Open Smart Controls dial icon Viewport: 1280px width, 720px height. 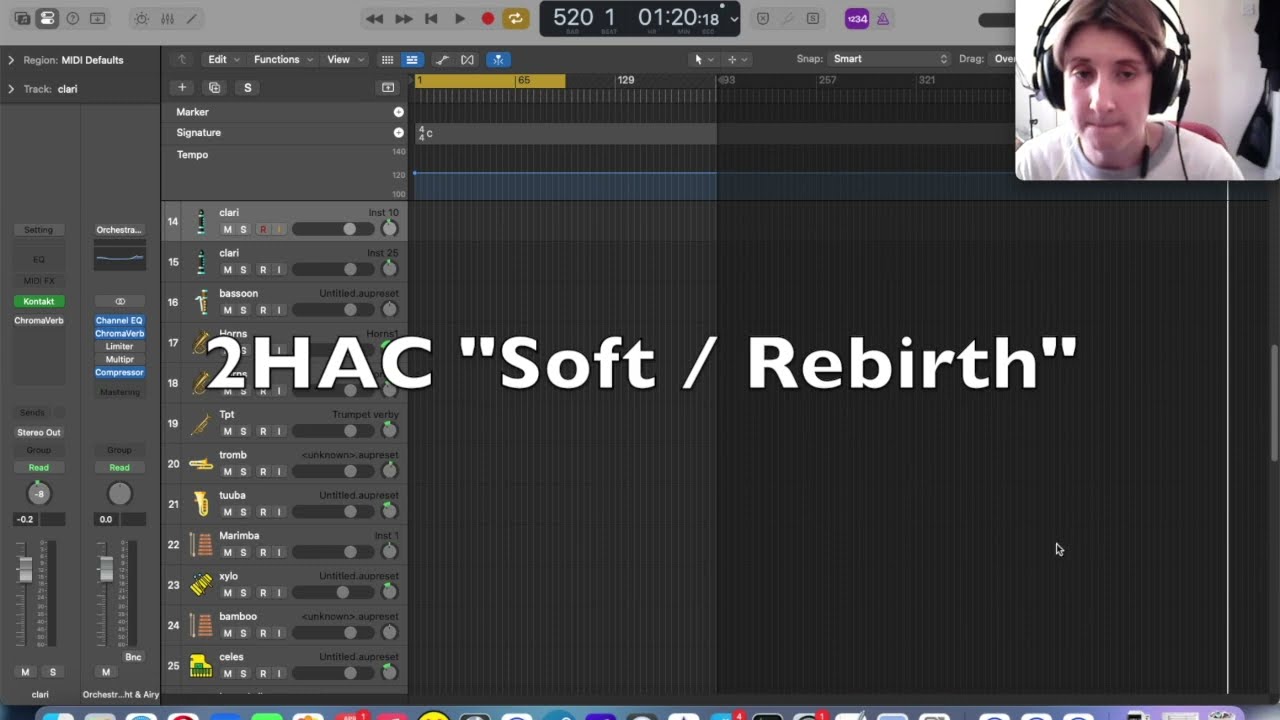click(141, 18)
